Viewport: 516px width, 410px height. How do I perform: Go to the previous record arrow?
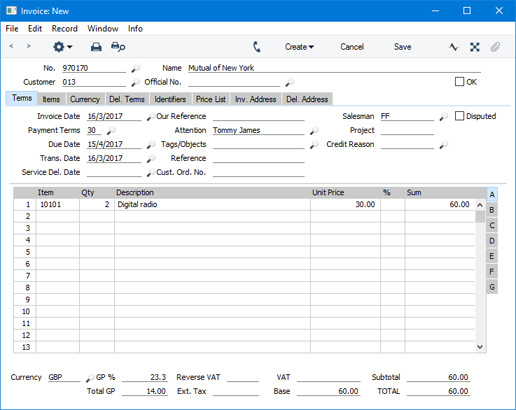pos(11,46)
